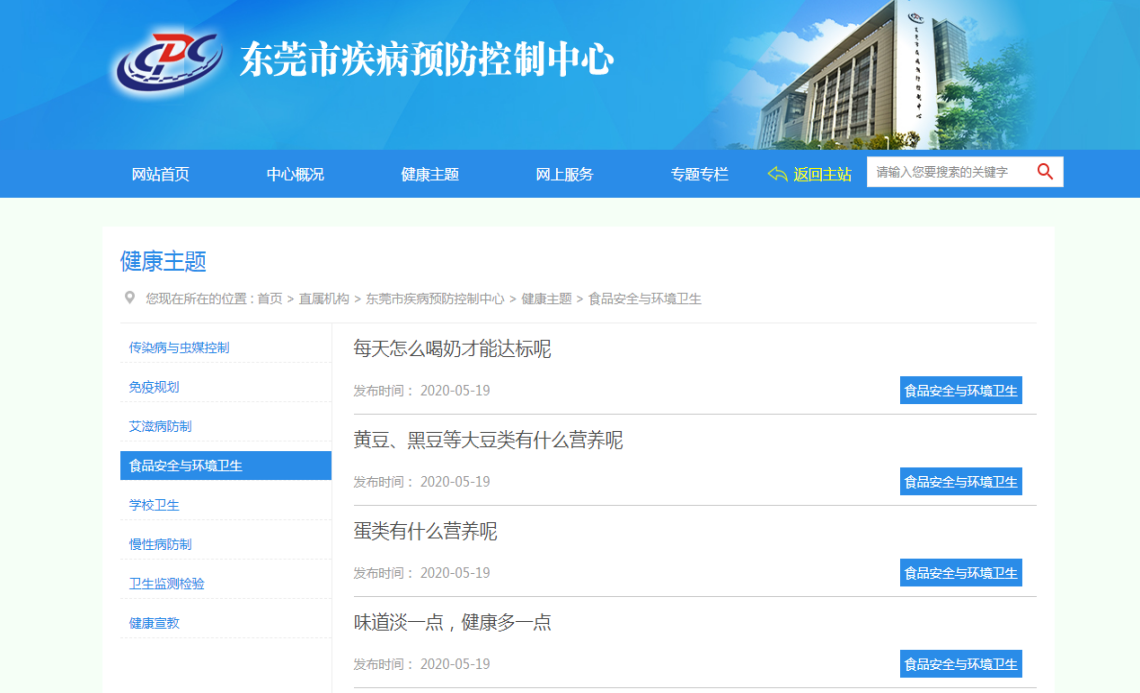Select 传染病与虫媒控制 in the sidebar
The image size is (1140, 693).
[179, 348]
